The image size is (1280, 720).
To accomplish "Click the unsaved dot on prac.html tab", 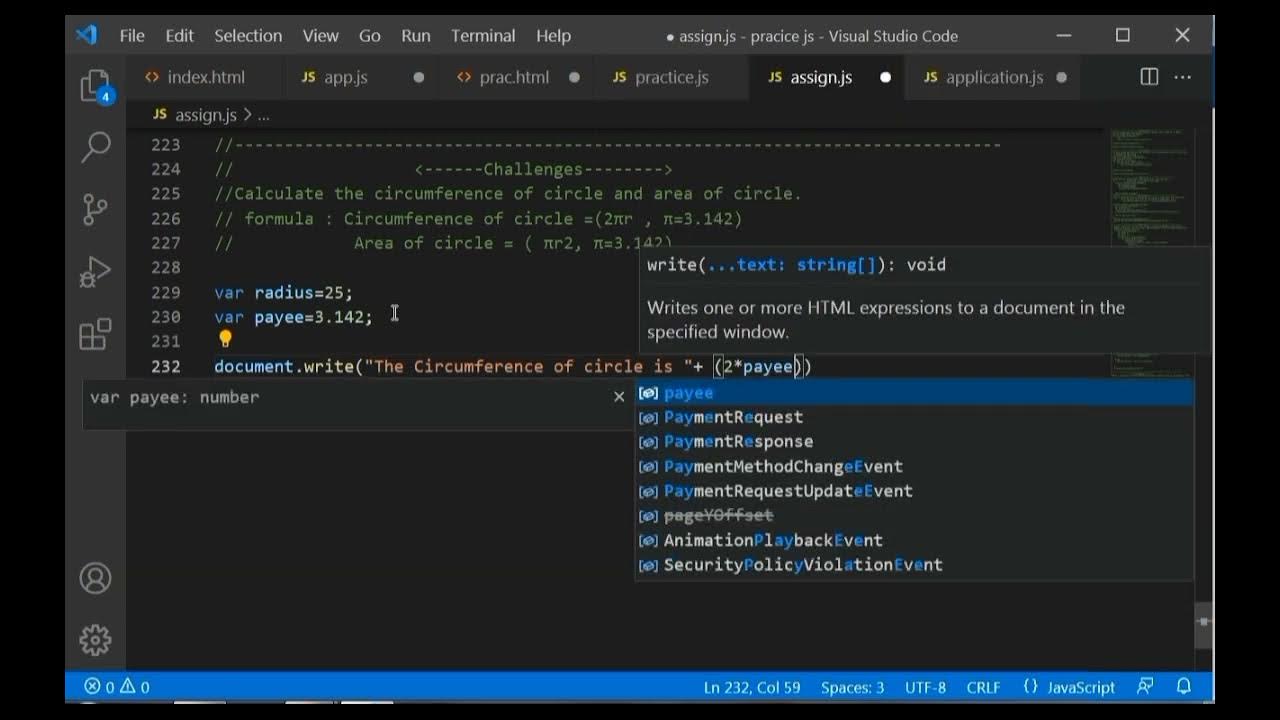I will (574, 77).
